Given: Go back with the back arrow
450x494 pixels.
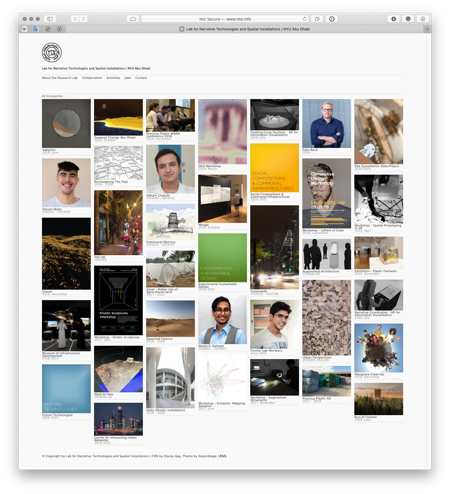Looking at the screenshot, I should [75, 19].
